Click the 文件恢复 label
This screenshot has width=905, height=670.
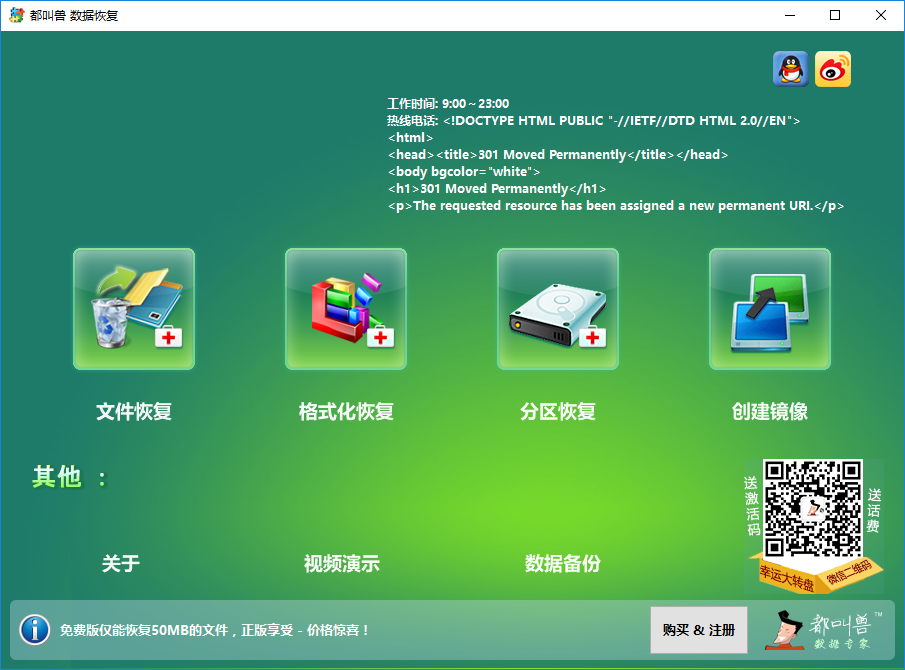[134, 411]
